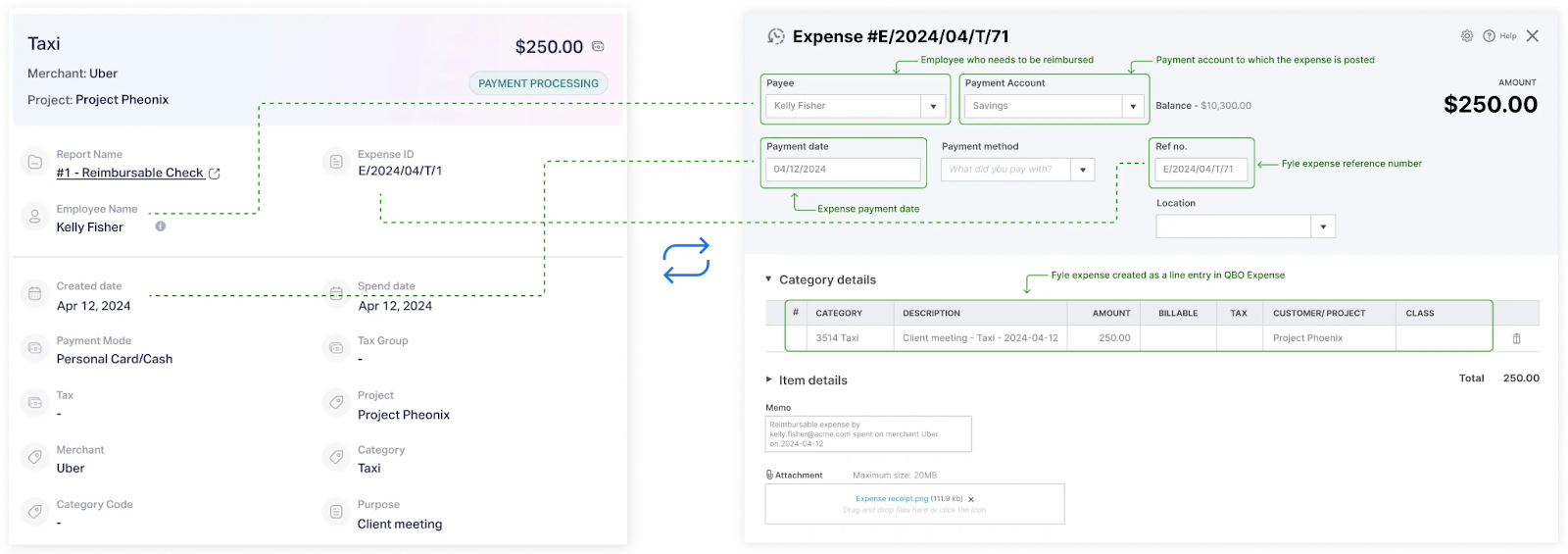Click the Memo text box
The image size is (1568, 554).
tap(868, 434)
